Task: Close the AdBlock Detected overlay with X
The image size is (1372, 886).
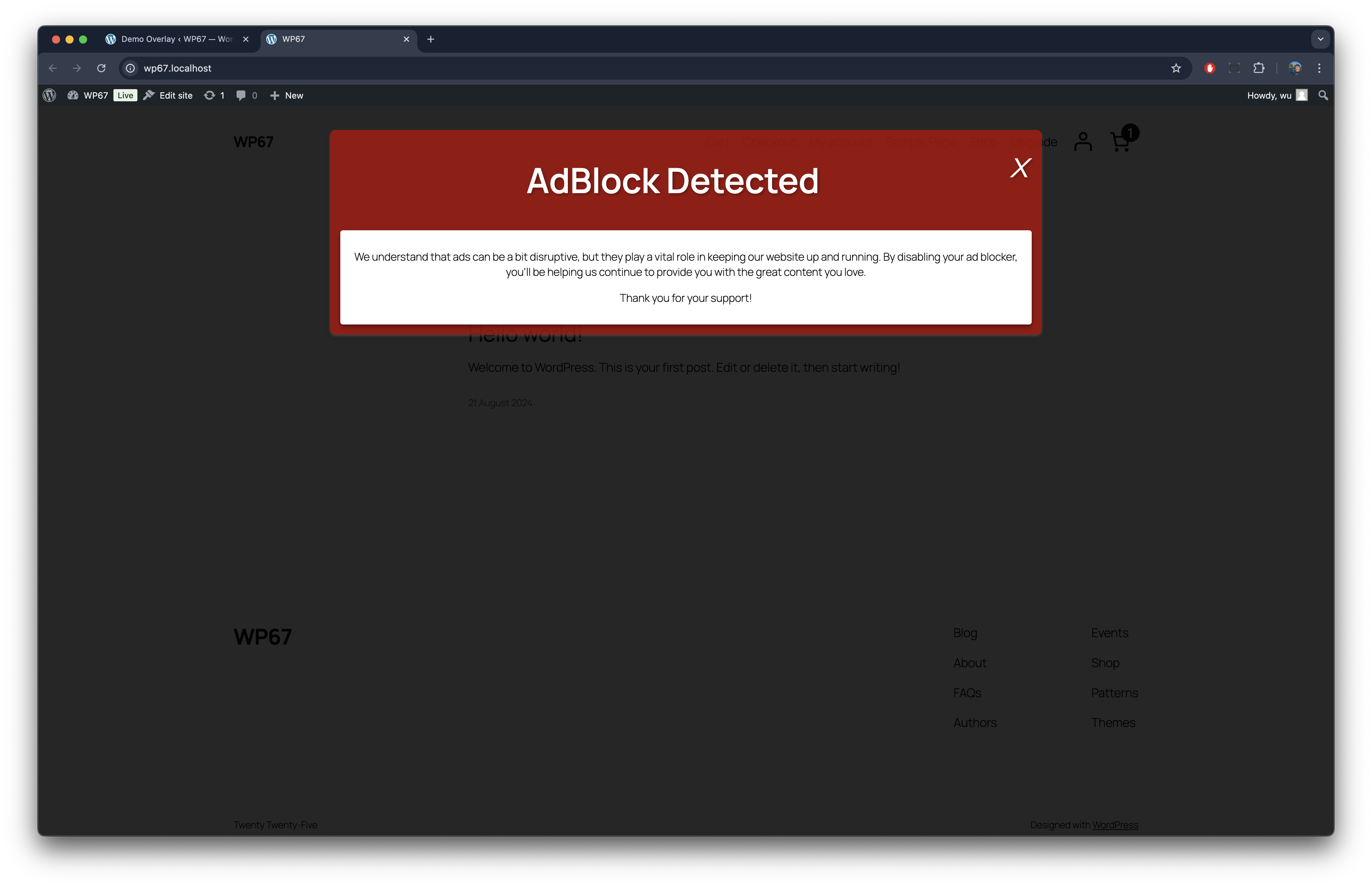Action: click(x=1021, y=168)
